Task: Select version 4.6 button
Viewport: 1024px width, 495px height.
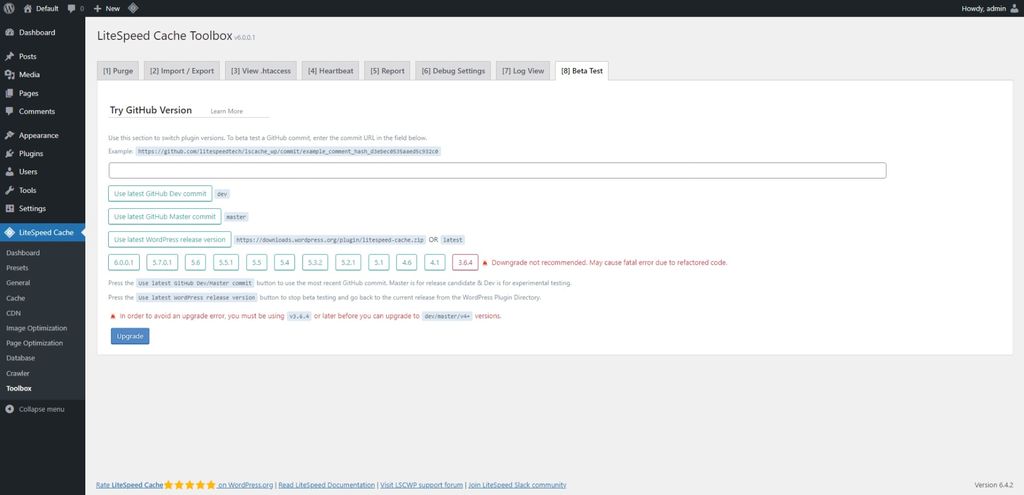Action: 406,263
